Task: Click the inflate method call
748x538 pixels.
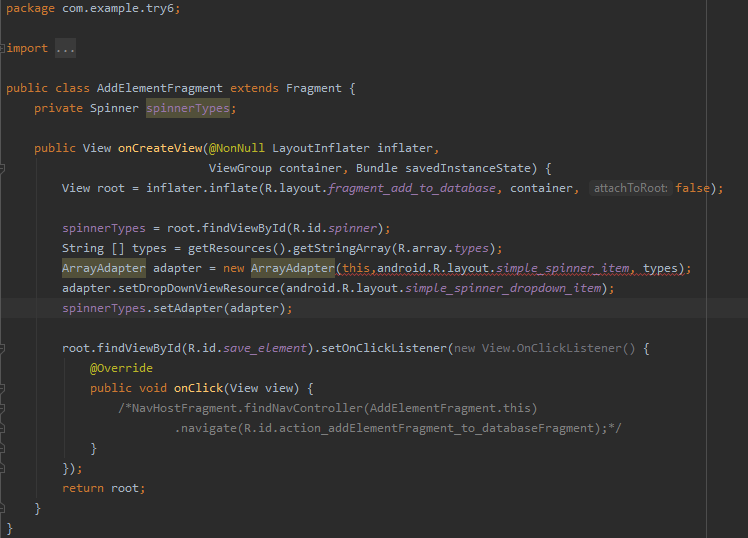Action: [x=234, y=188]
